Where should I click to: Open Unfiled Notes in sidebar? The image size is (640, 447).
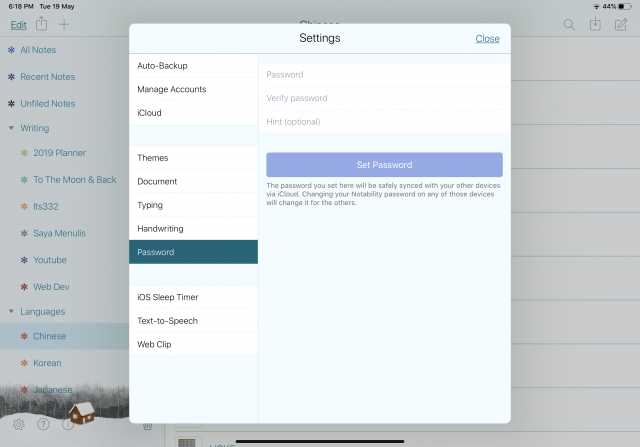click(x=48, y=104)
